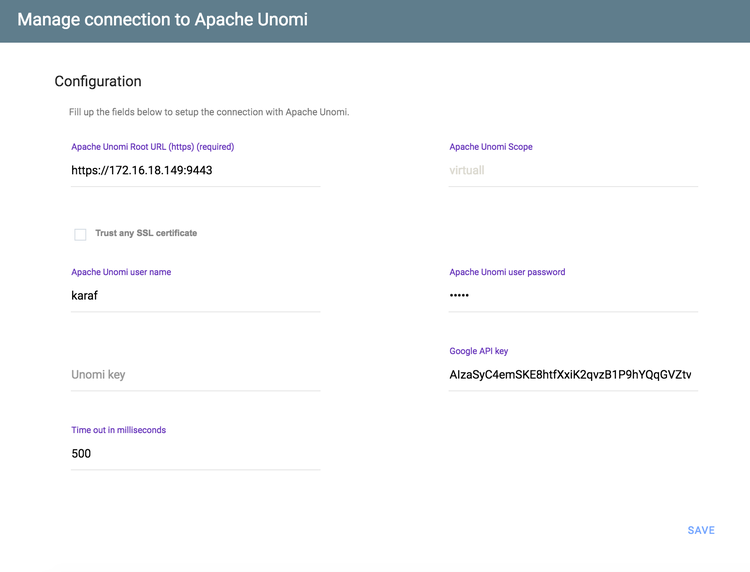Click the 'Trust any SSL certificate' label text
The width and height of the screenshot is (750, 572).
(x=146, y=233)
